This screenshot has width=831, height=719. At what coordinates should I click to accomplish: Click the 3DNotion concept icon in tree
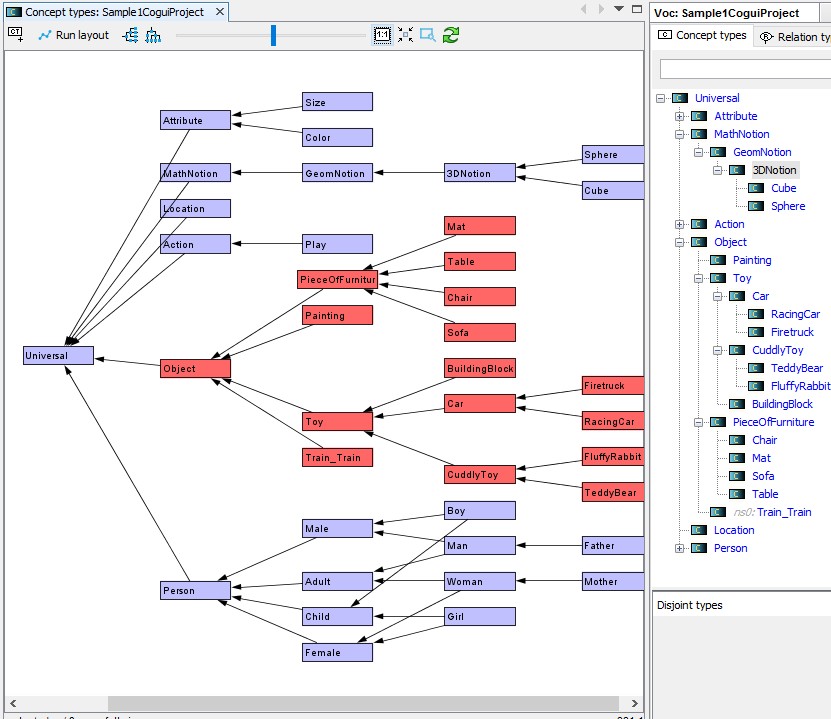pos(737,170)
